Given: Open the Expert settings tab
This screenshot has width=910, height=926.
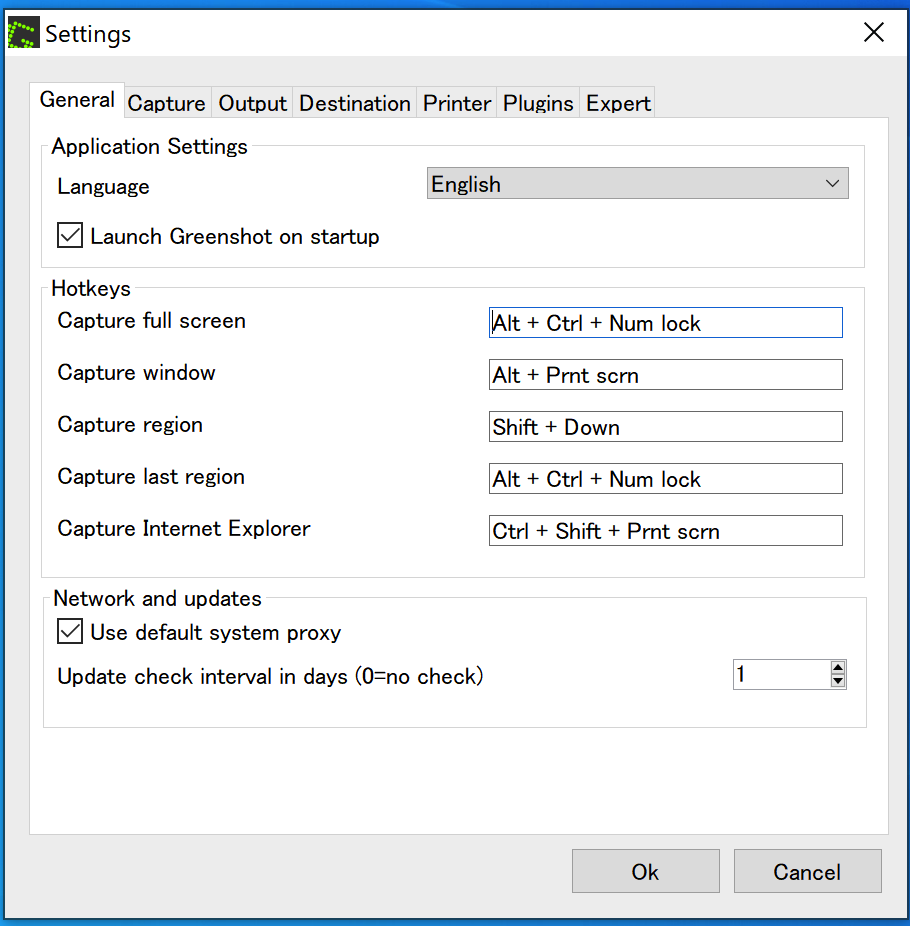Looking at the screenshot, I should pyautogui.click(x=618, y=103).
